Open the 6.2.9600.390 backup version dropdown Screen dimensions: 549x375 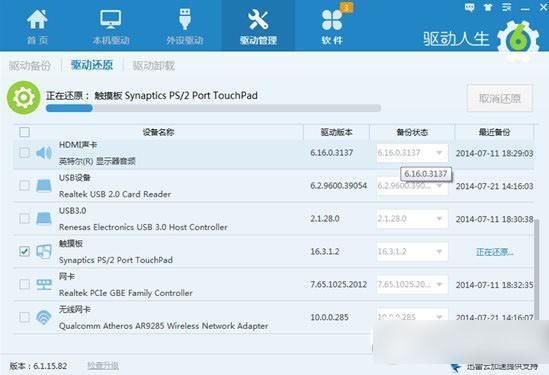(412, 186)
